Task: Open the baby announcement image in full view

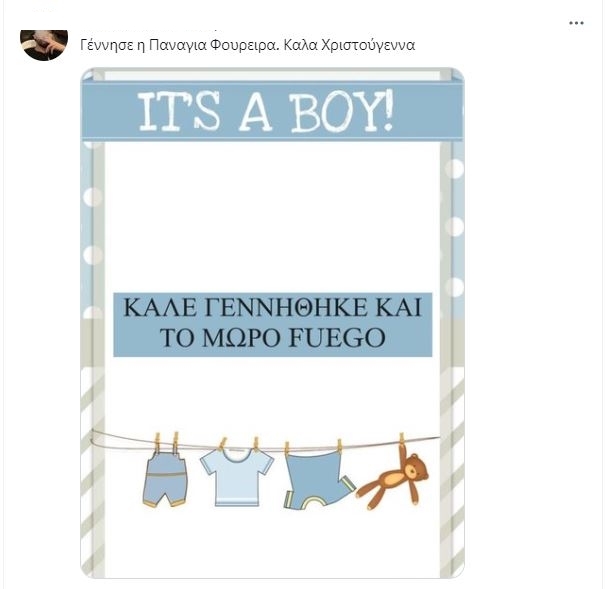Action: pos(272,323)
